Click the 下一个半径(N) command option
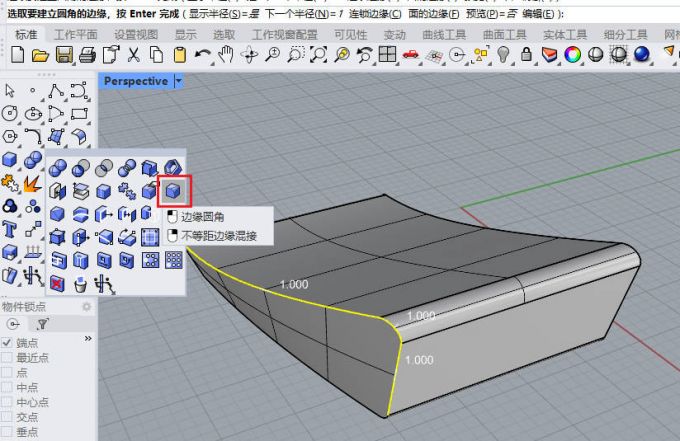 (x=304, y=14)
